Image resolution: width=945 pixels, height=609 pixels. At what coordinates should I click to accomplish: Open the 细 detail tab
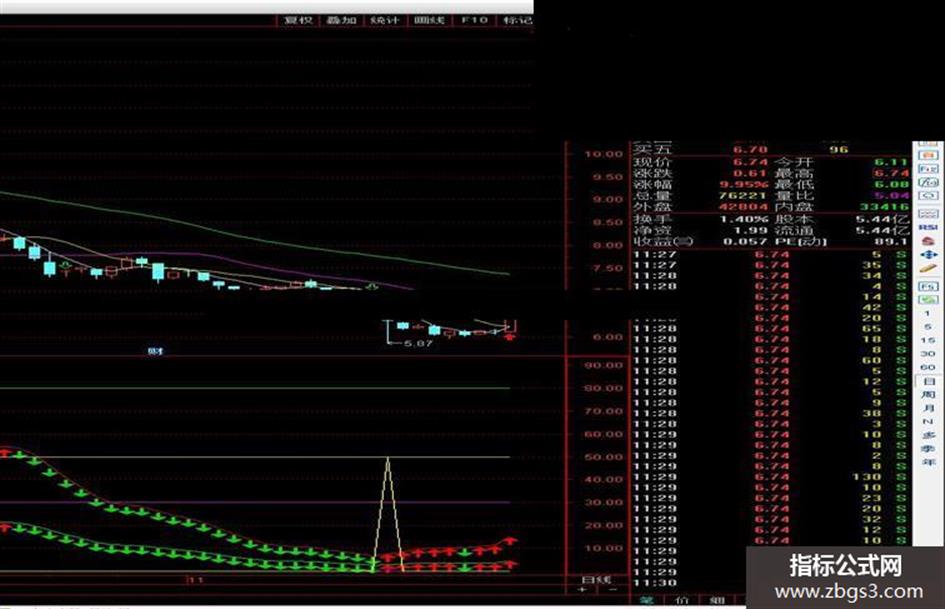click(717, 600)
